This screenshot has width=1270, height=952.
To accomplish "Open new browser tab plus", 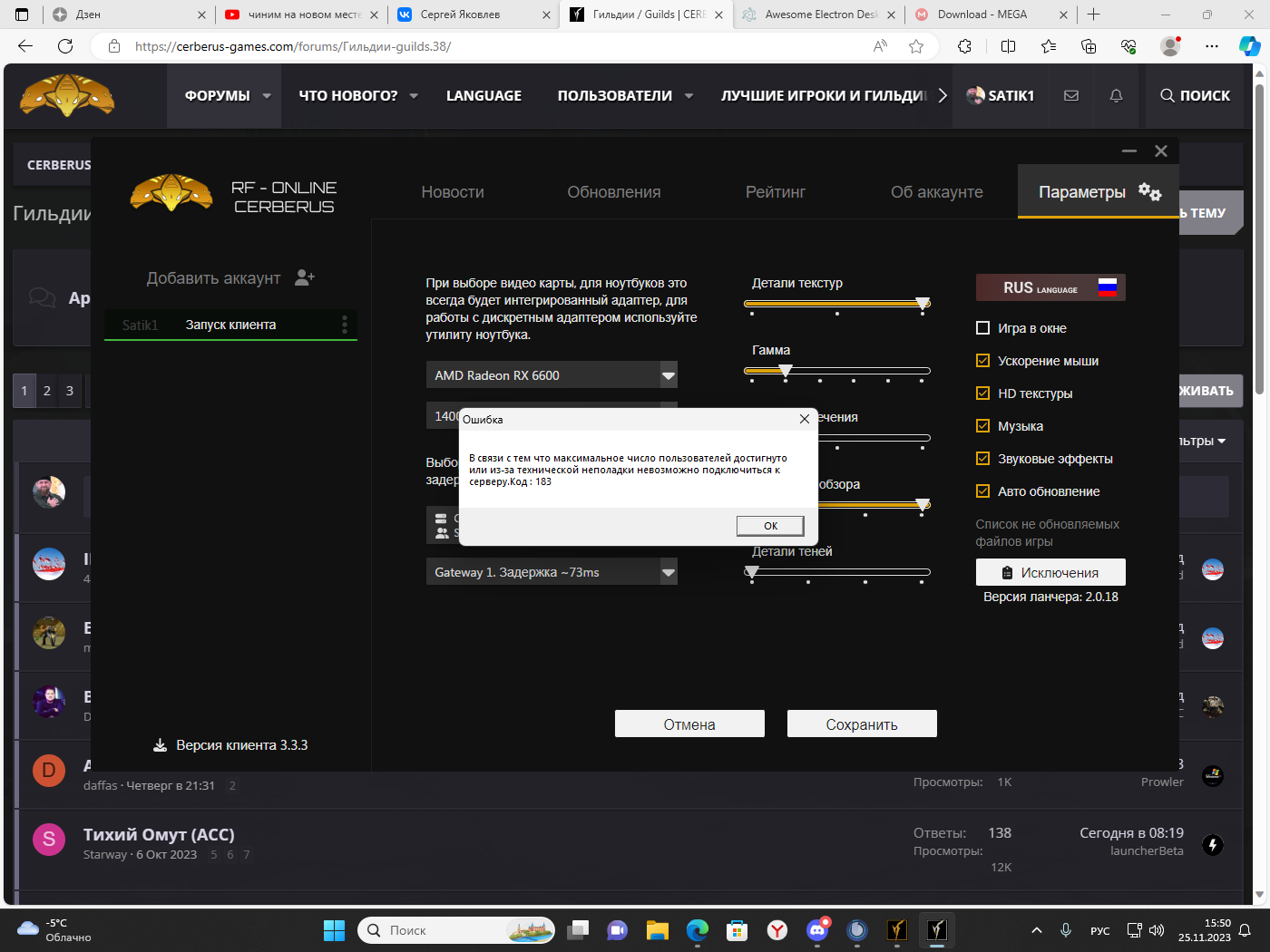I will point(1094,15).
